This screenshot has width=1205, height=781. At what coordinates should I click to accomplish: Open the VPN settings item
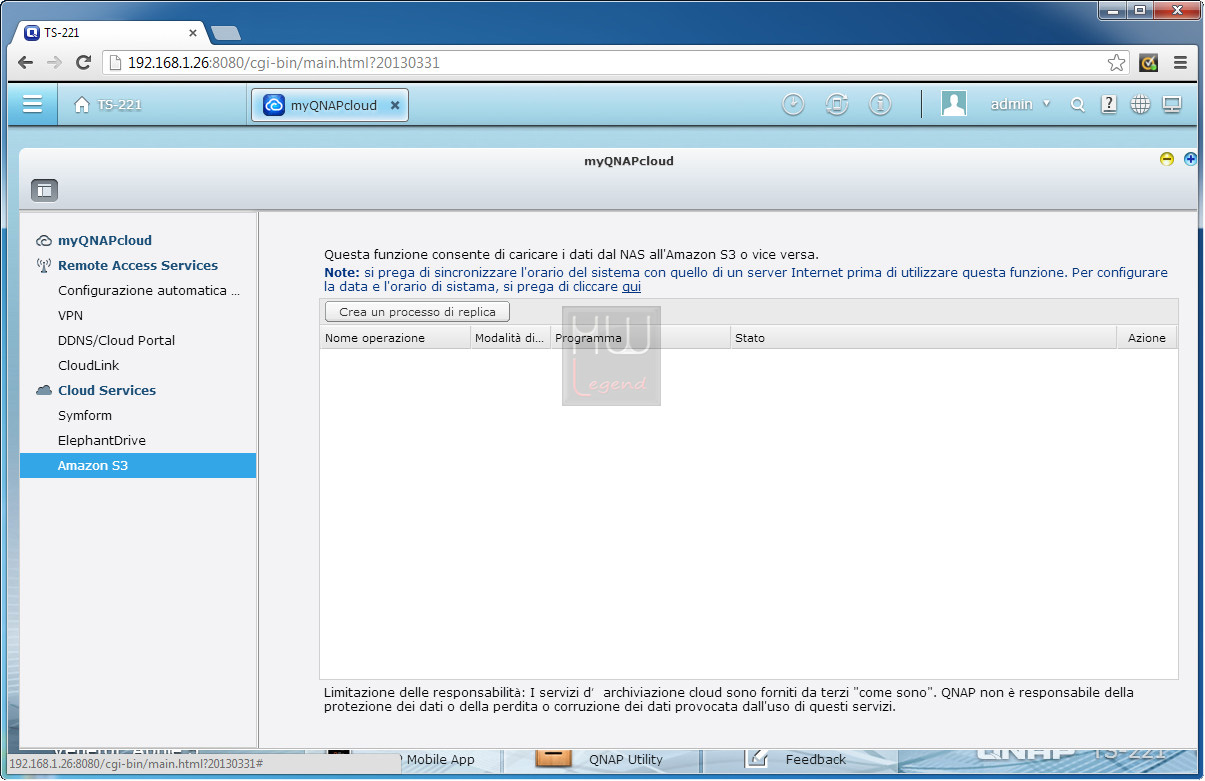(70, 315)
